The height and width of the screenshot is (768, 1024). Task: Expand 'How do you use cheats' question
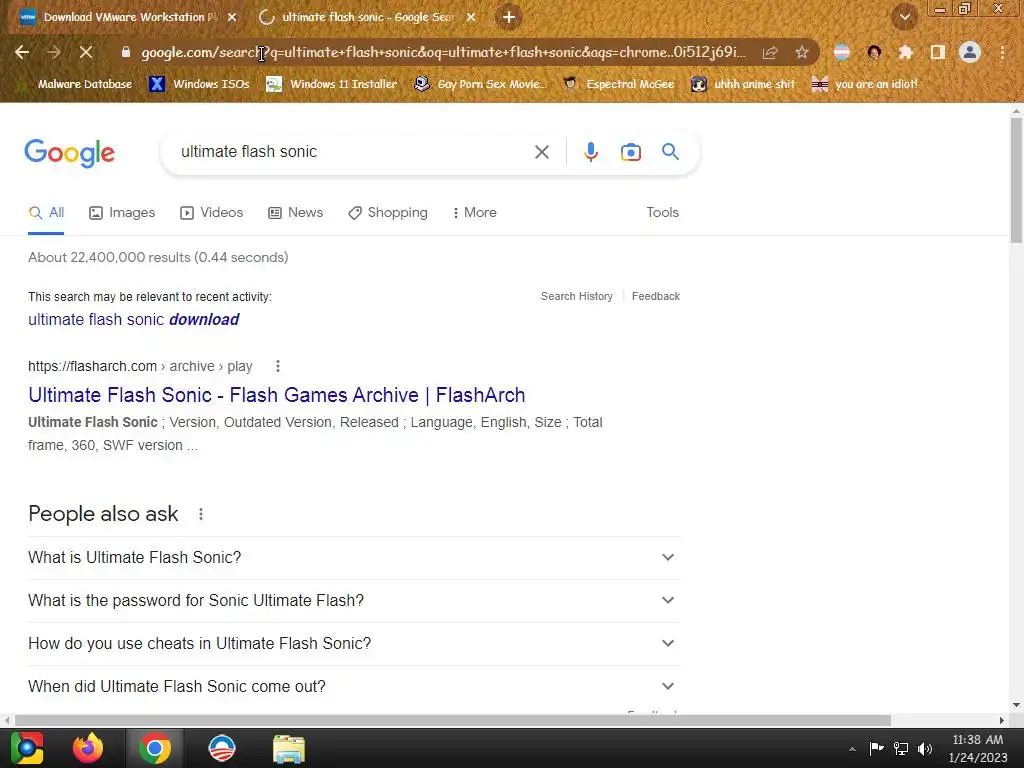[354, 644]
